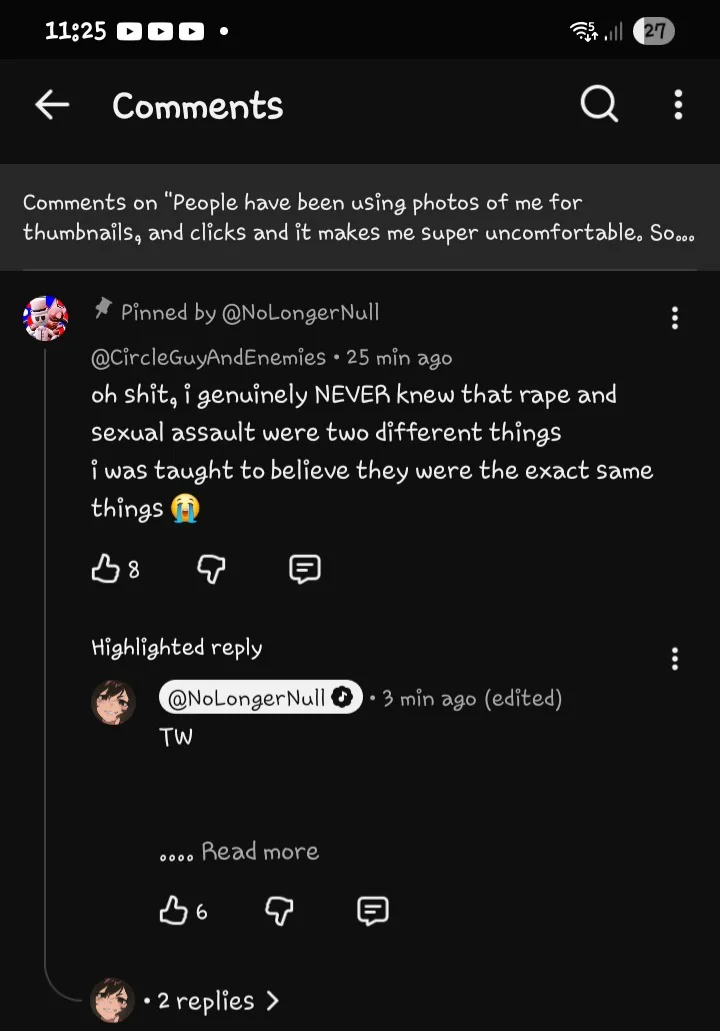This screenshot has height=1031, width=720.
Task: Dislike the NoLongerNull highlighted reply
Action: [279, 911]
